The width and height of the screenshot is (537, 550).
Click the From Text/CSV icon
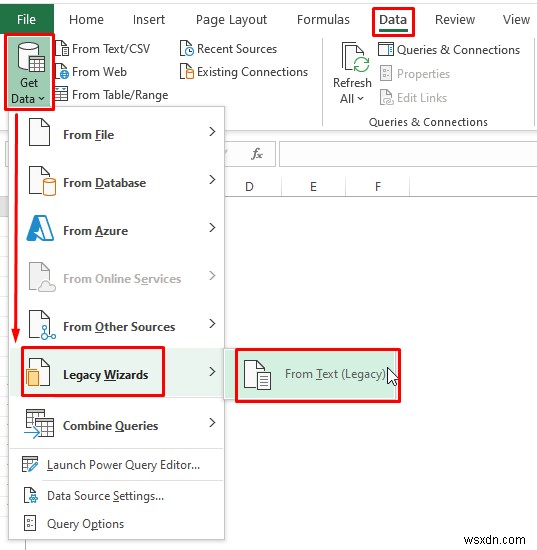coord(62,48)
